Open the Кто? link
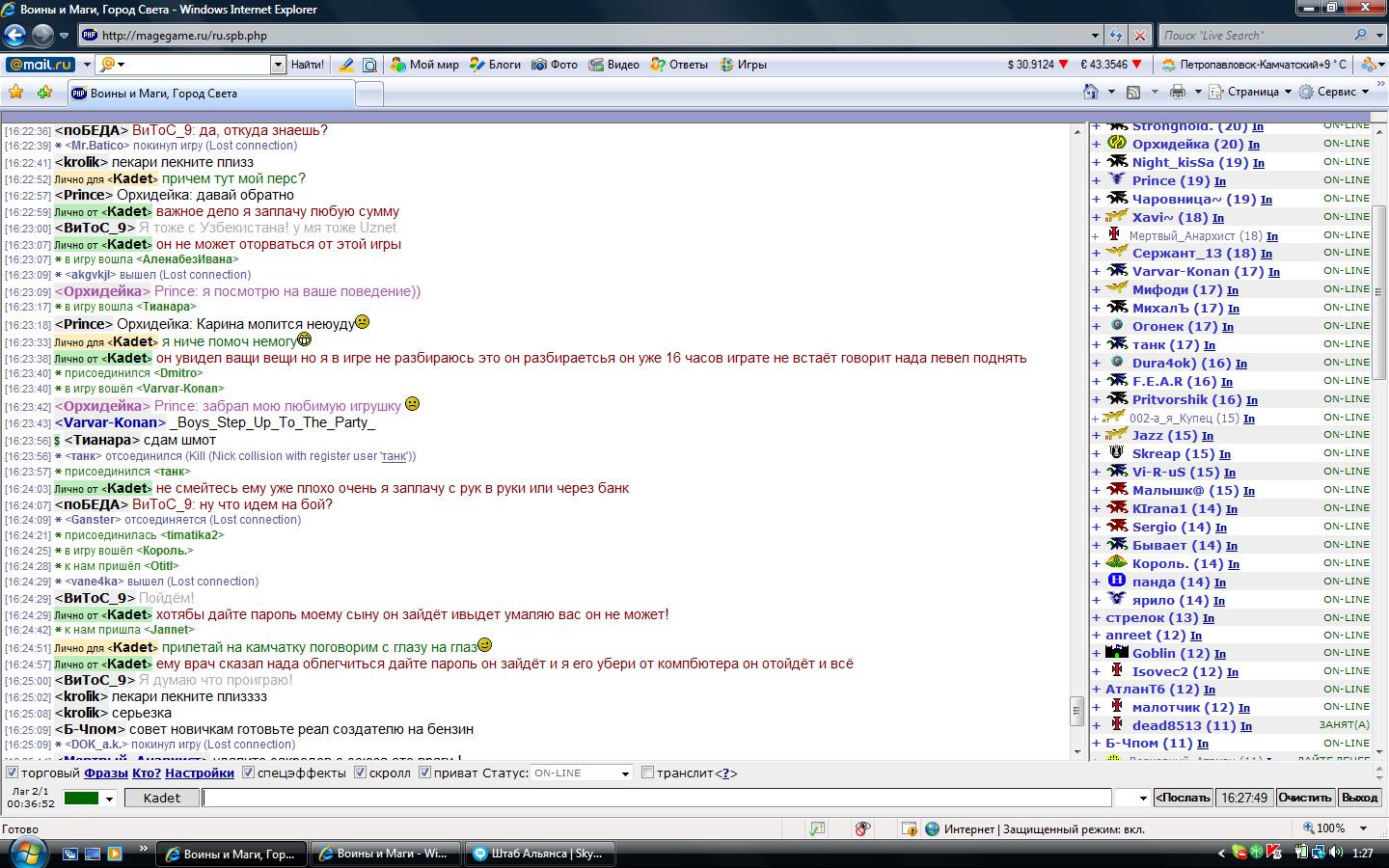This screenshot has width=1389, height=868. 147,773
